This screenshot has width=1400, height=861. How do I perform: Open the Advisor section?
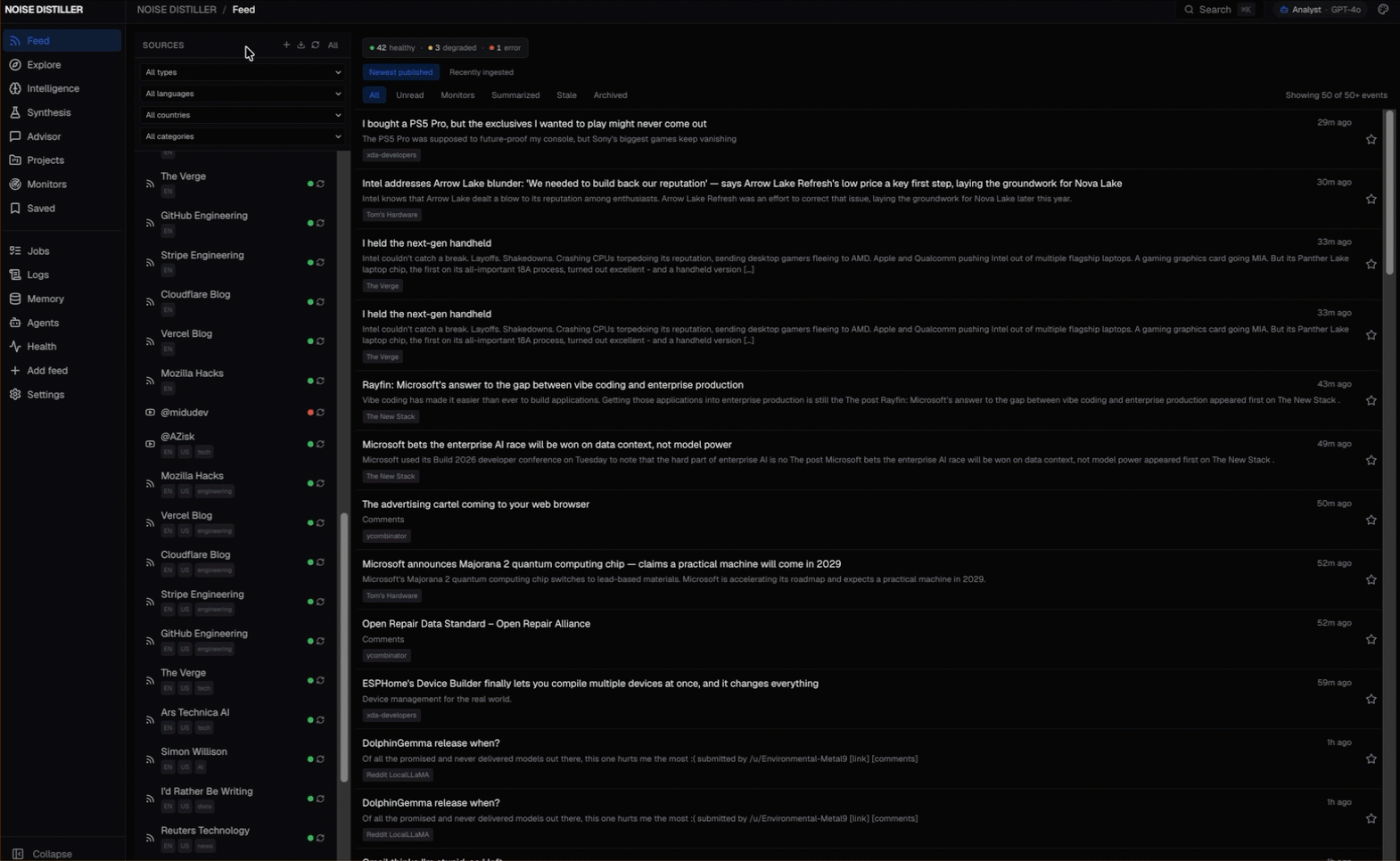pyautogui.click(x=61, y=137)
